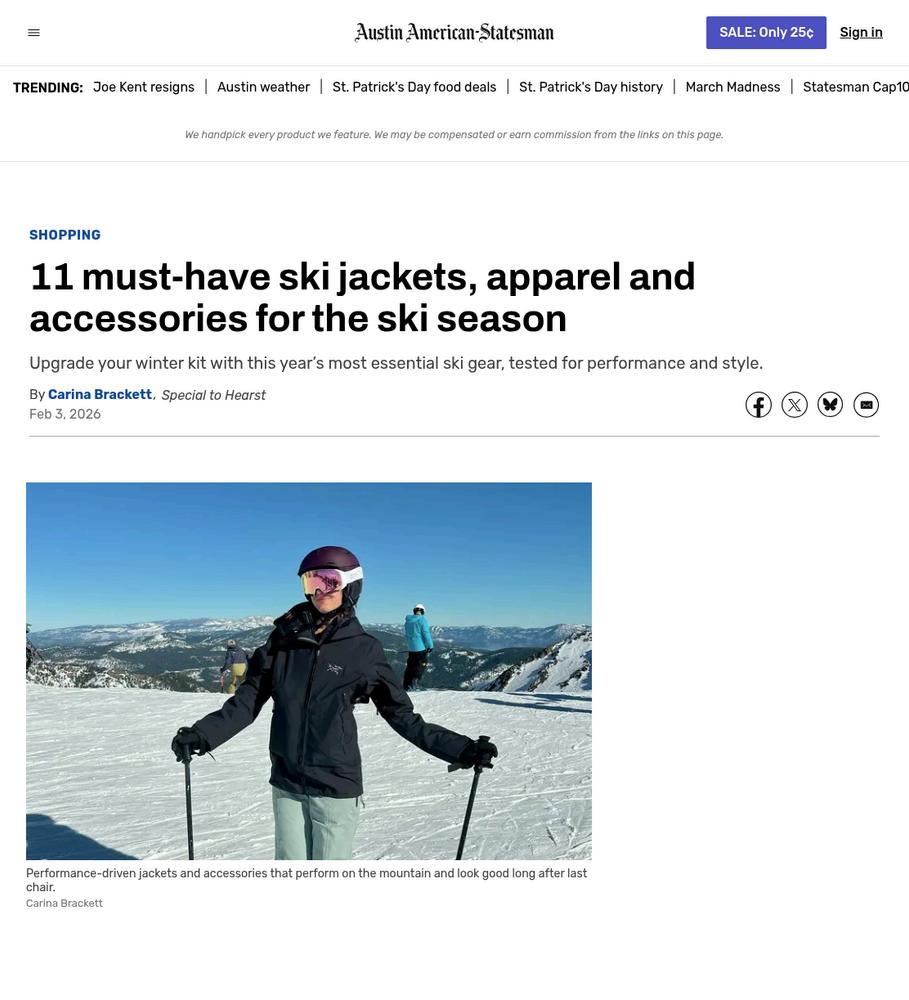Share article on Bluesky
Viewport: 909px width, 1000px height.
coord(830,405)
